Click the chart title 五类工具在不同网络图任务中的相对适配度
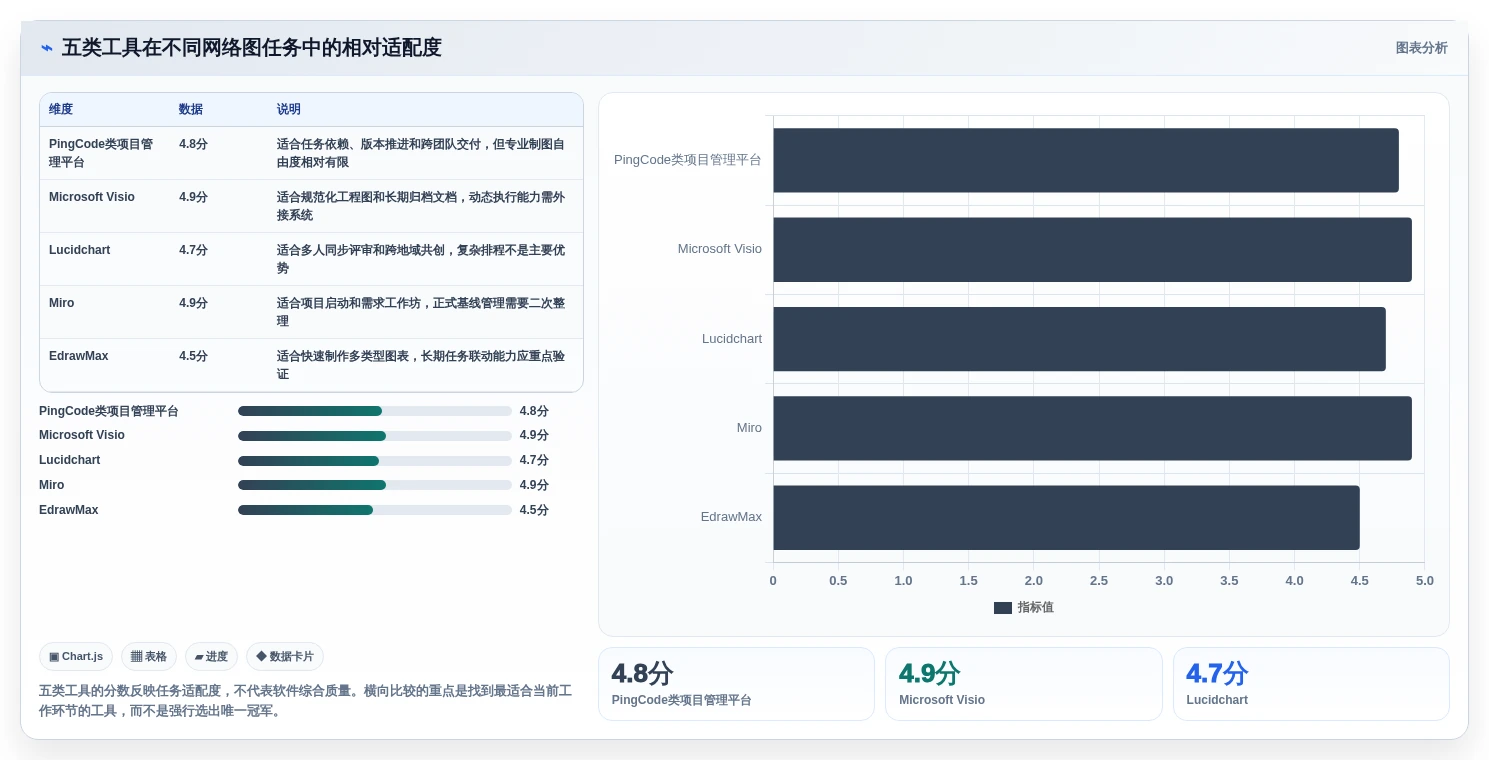This screenshot has height=760, width=1489. [x=252, y=48]
